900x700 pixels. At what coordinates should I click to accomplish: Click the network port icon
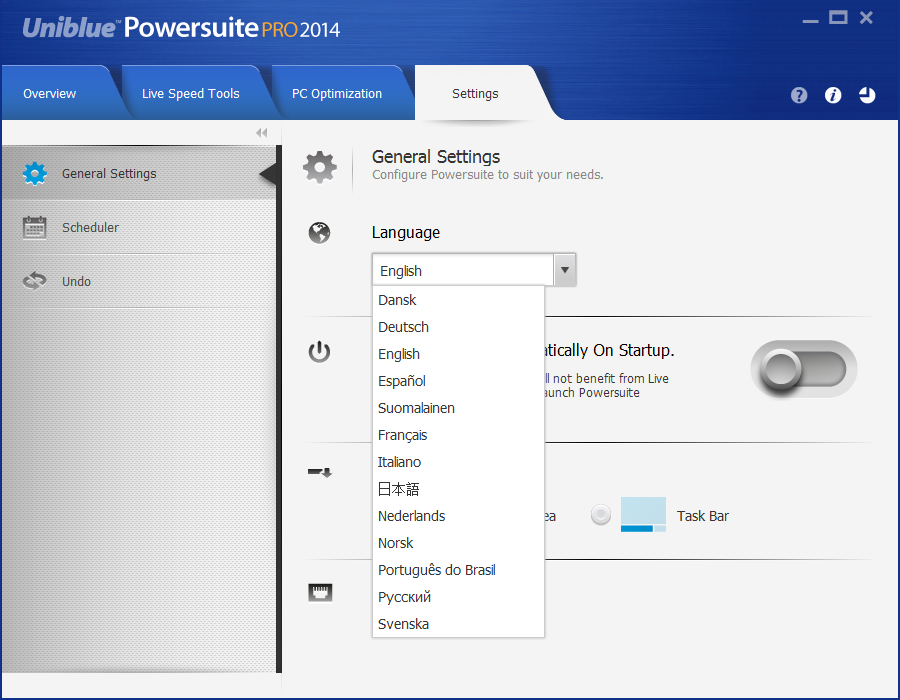click(320, 592)
